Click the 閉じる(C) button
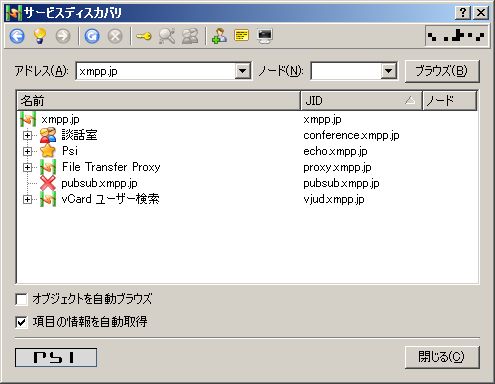Screen dimensions: 495x384 pos(442,357)
